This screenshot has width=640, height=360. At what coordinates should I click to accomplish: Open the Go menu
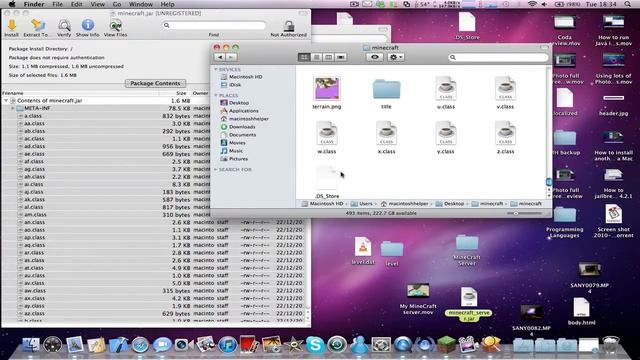[117, 4]
